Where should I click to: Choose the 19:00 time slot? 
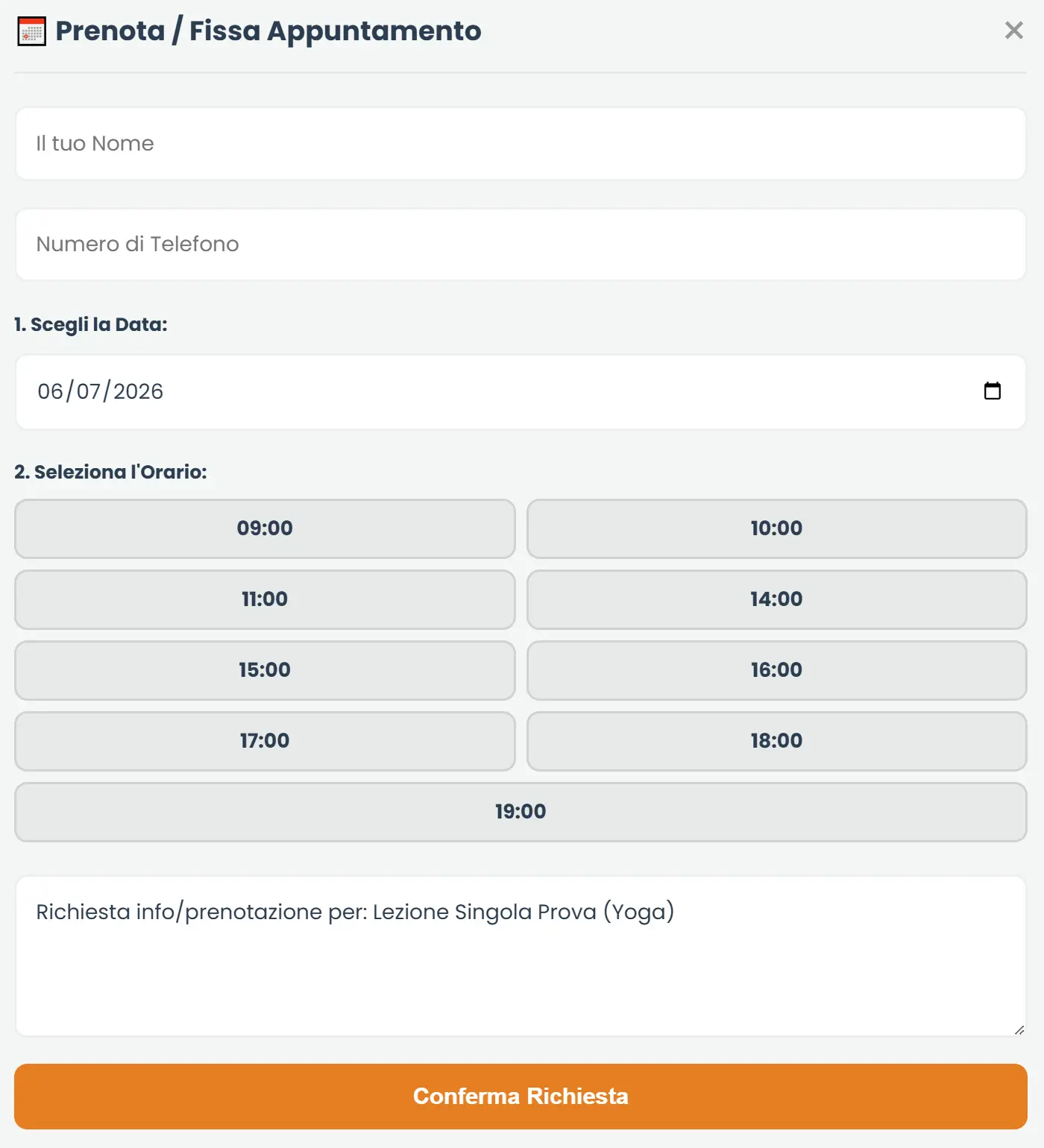click(521, 812)
